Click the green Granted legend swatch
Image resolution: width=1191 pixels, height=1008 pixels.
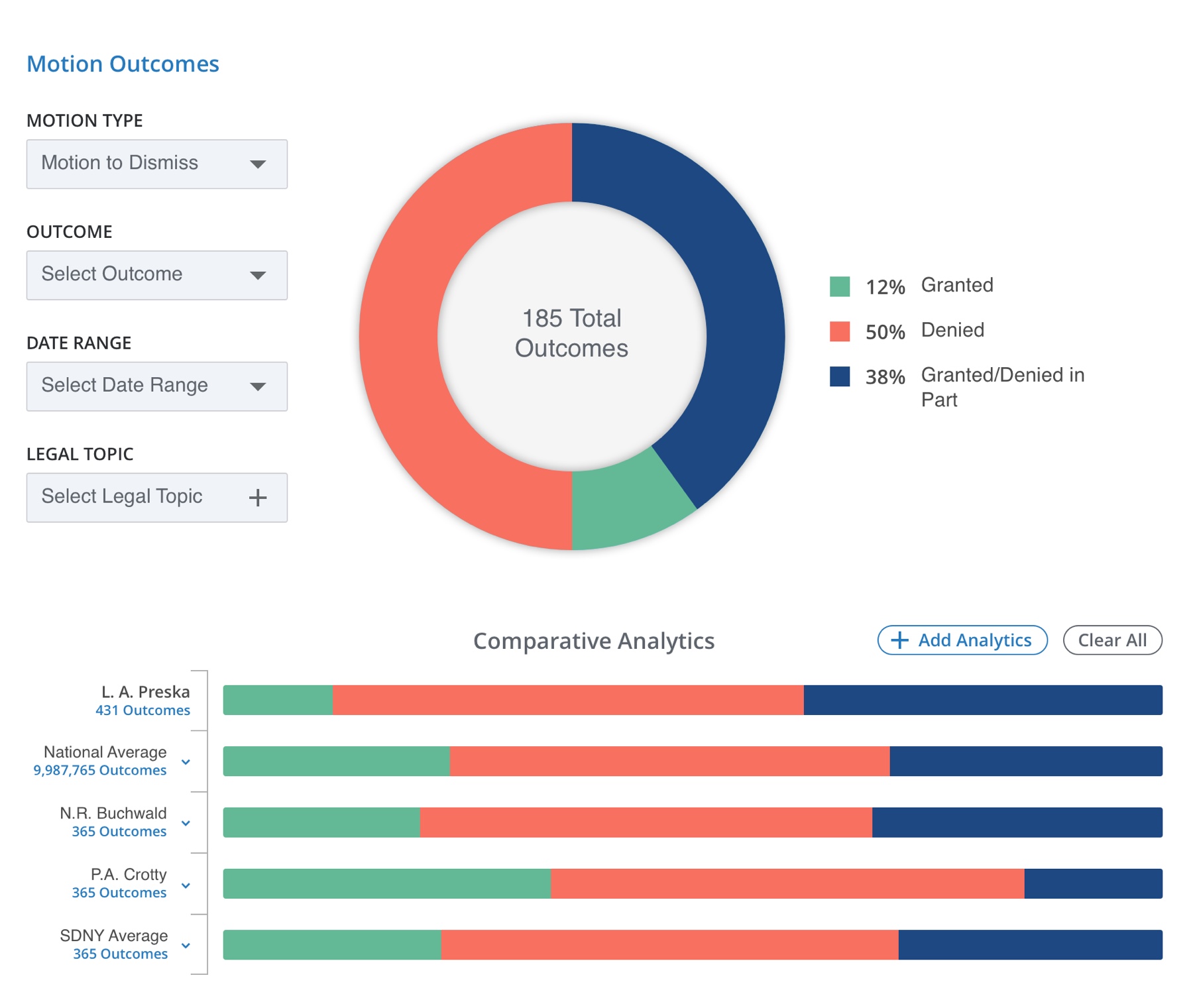[x=840, y=286]
